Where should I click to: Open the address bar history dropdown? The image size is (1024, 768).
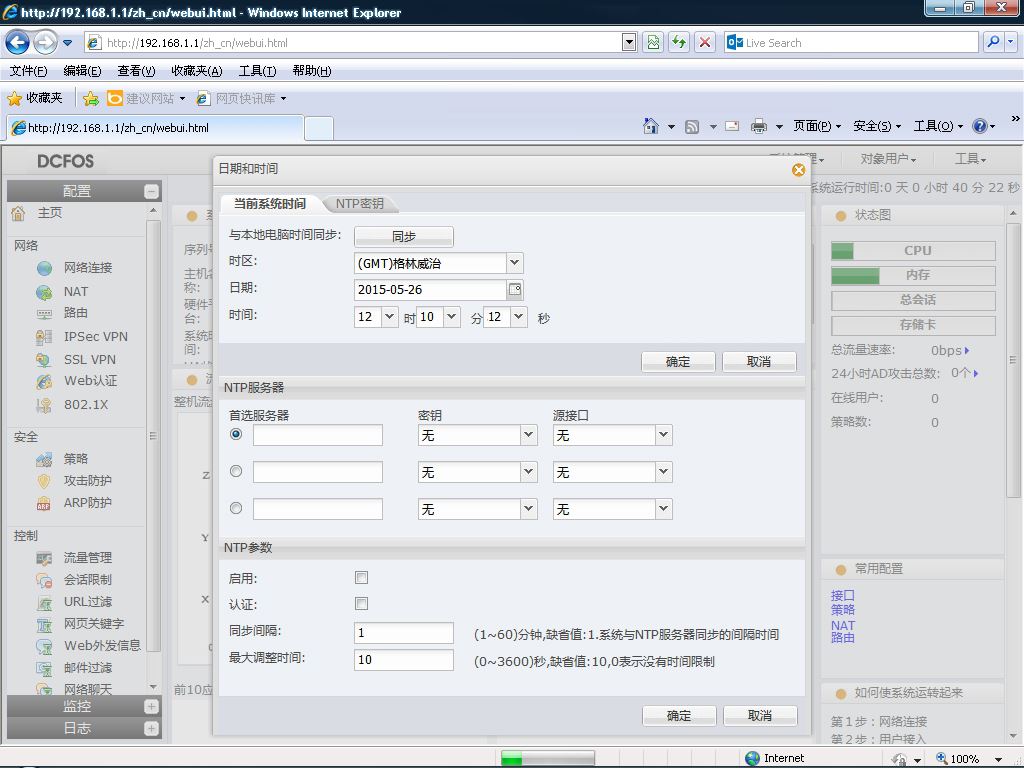click(x=629, y=43)
